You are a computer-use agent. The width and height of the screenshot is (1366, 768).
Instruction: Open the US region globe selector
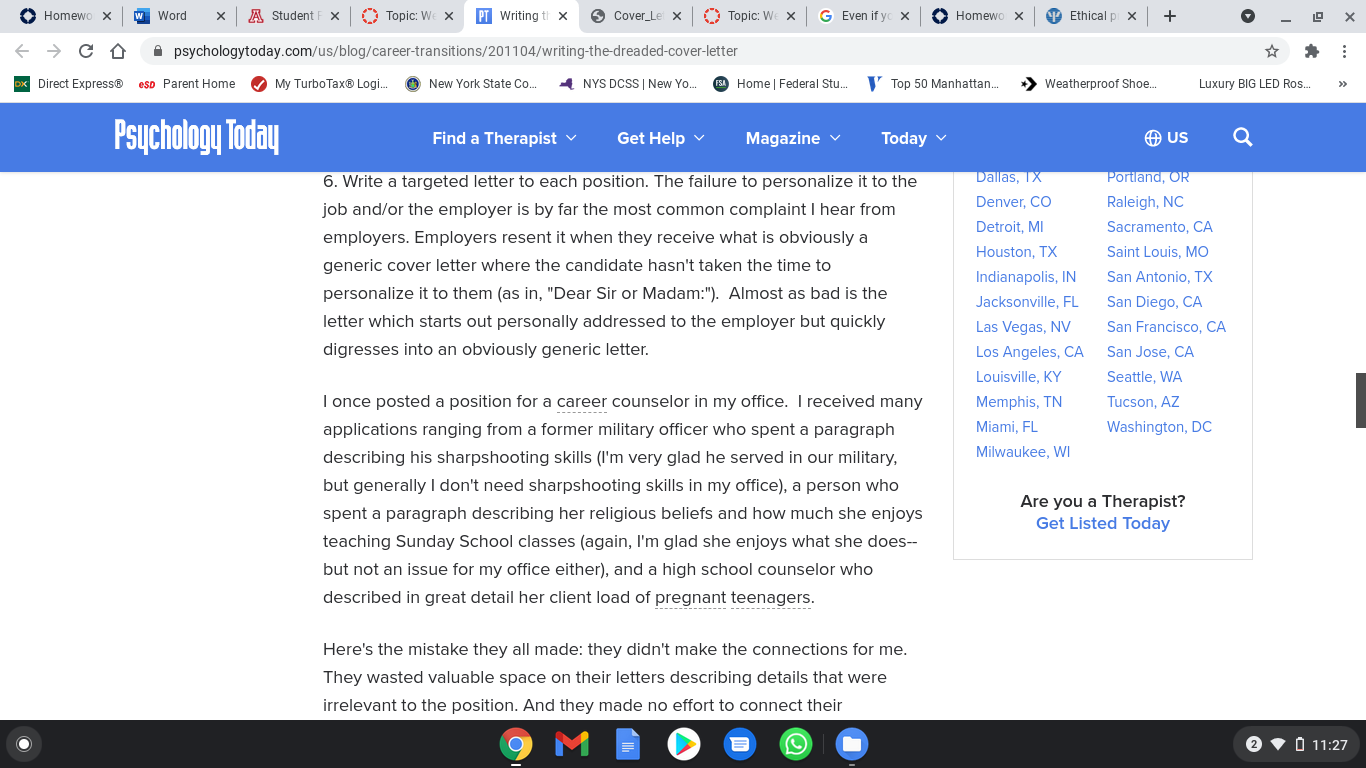[x=1166, y=138]
